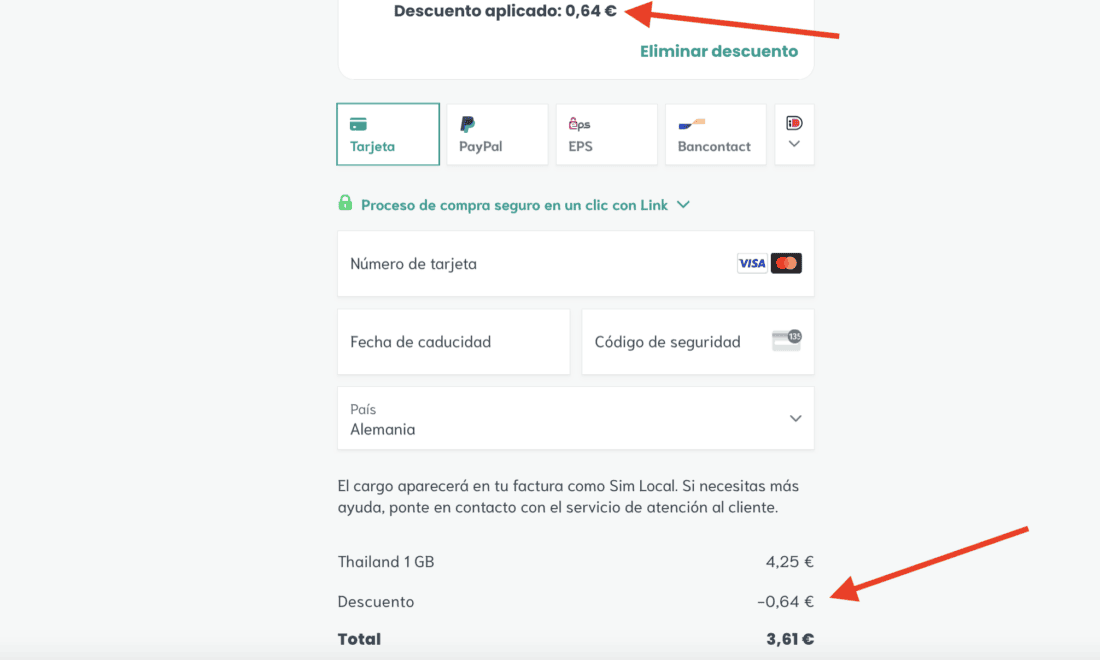The height and width of the screenshot is (660, 1100).
Task: Click the Mastercard logo
Action: click(786, 264)
